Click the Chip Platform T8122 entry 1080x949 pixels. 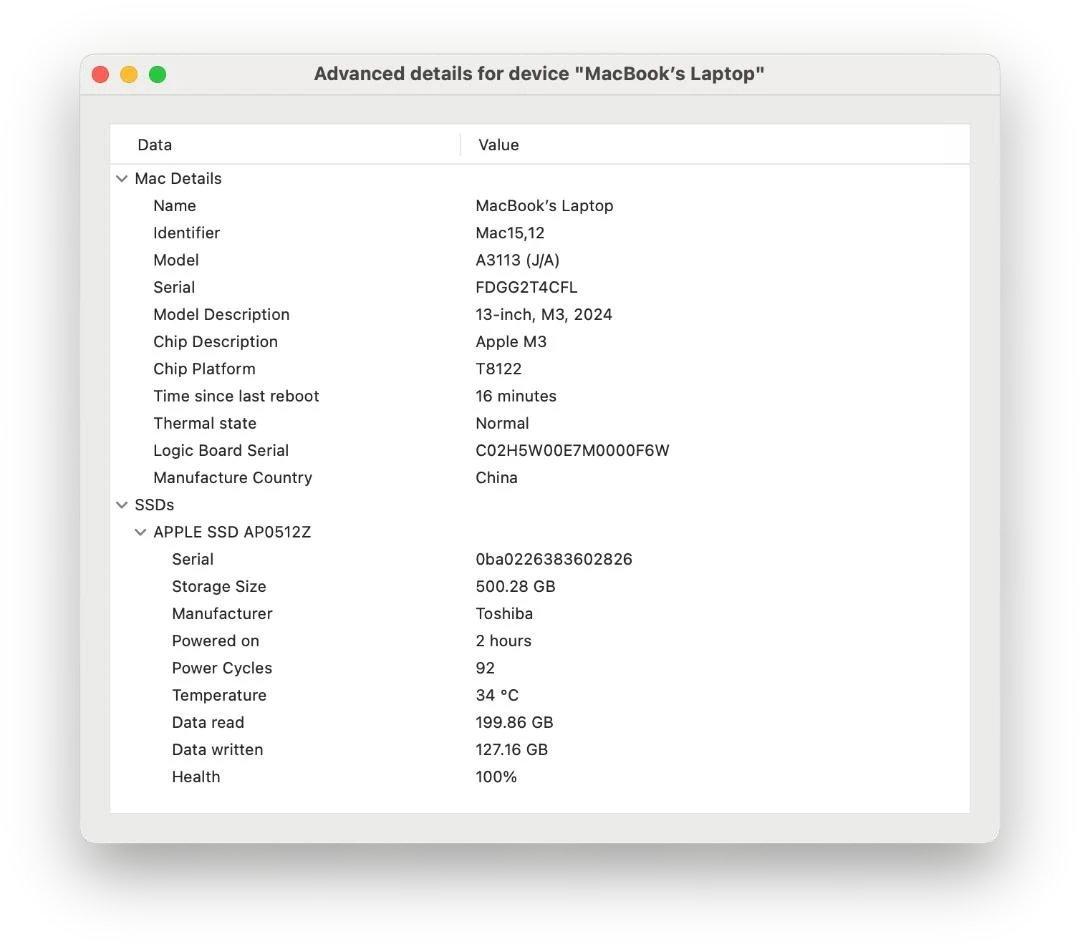pos(498,368)
